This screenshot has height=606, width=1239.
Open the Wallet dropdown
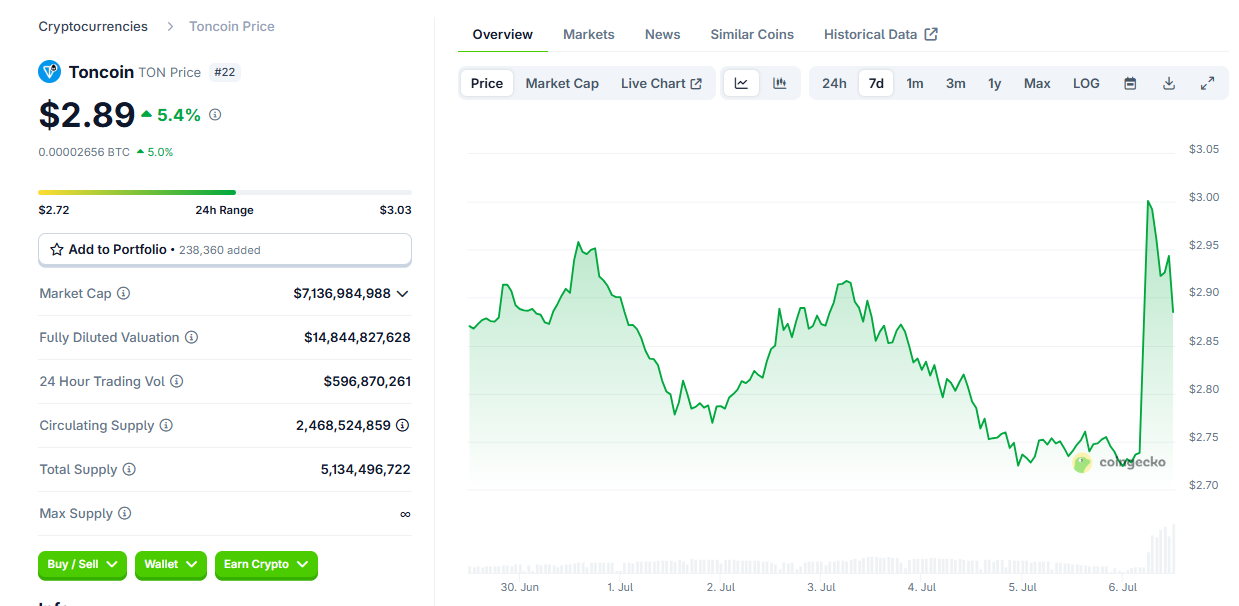pos(171,565)
